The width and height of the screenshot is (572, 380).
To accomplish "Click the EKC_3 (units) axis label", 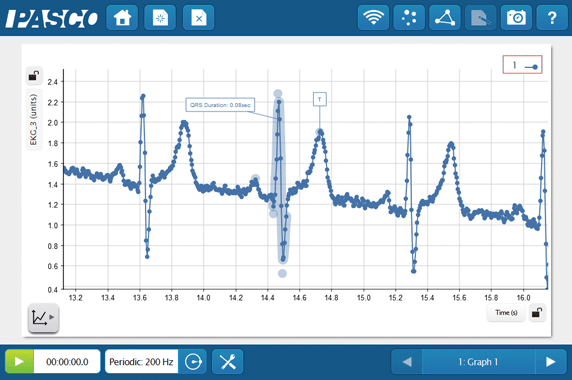I will click(34, 120).
